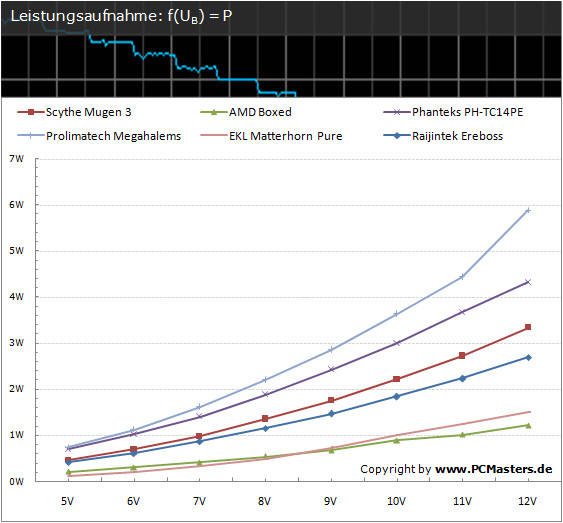Screen dimensions: 563x523
Task: Click the 12V x-axis label
Action: pyautogui.click(x=527, y=501)
